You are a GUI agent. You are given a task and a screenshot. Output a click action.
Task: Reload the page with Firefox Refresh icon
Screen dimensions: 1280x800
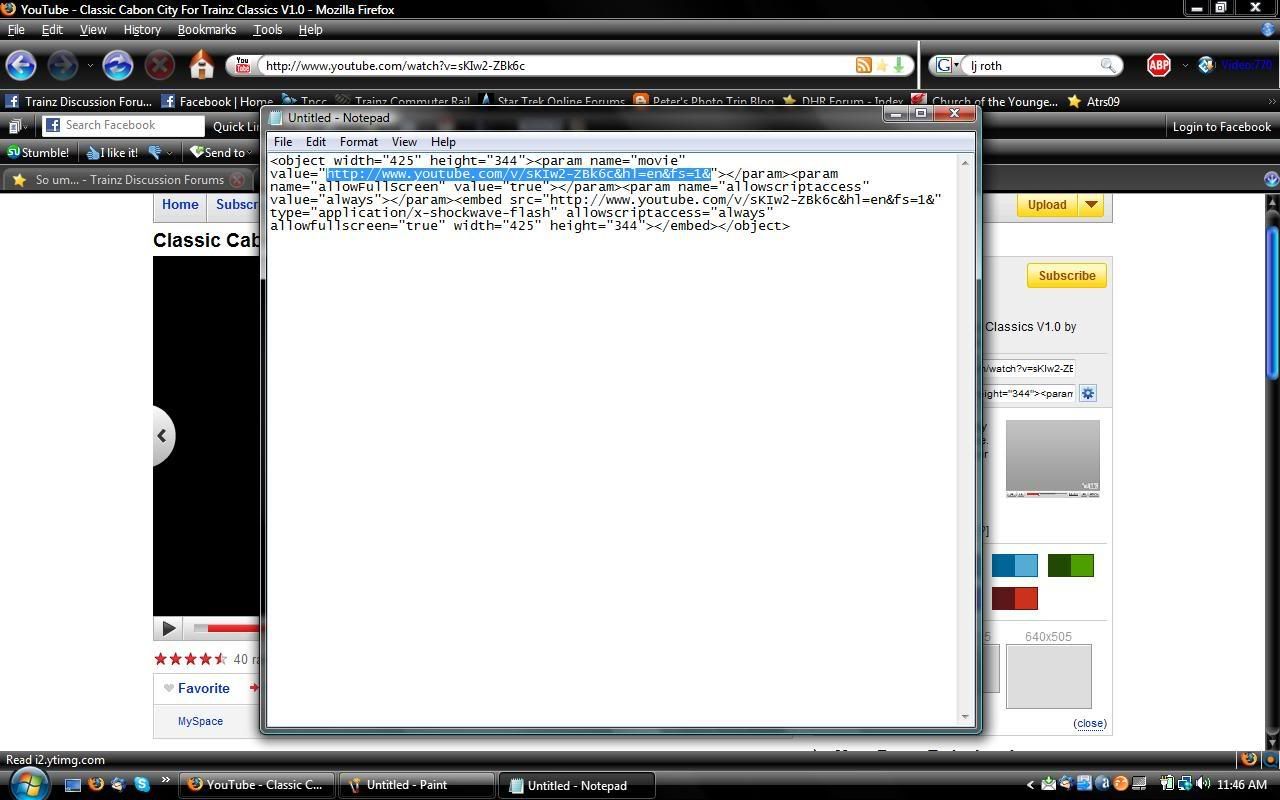coord(118,66)
